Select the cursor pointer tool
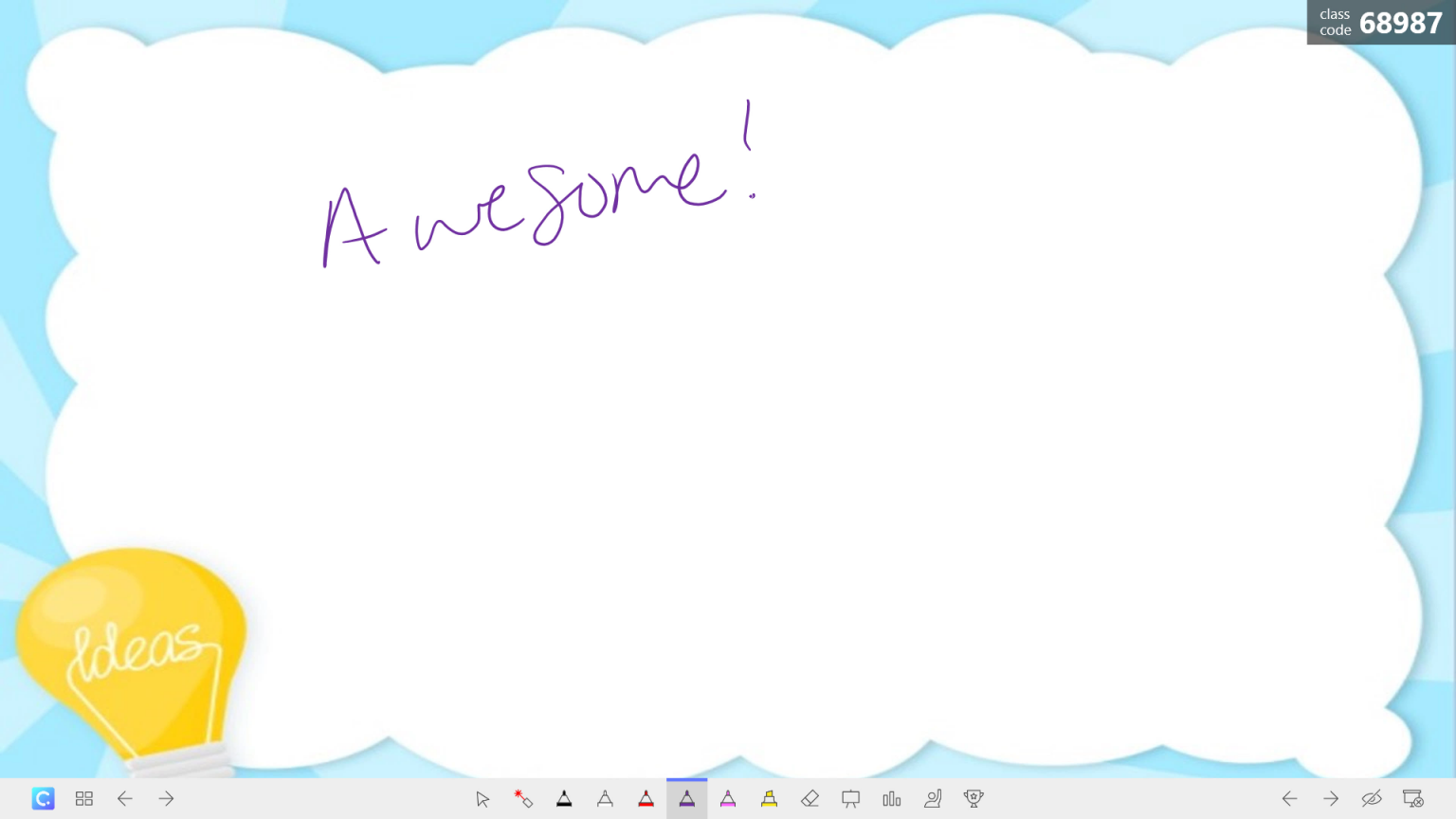 click(x=482, y=799)
